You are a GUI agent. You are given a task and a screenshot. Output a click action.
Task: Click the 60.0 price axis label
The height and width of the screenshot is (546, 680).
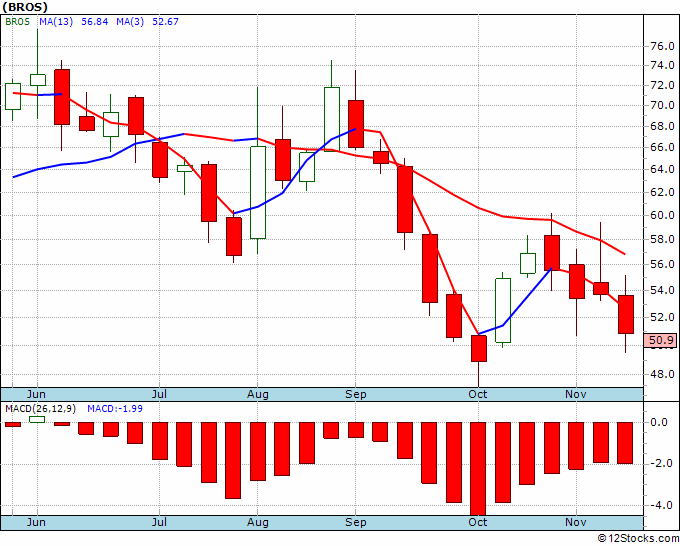(x=662, y=216)
